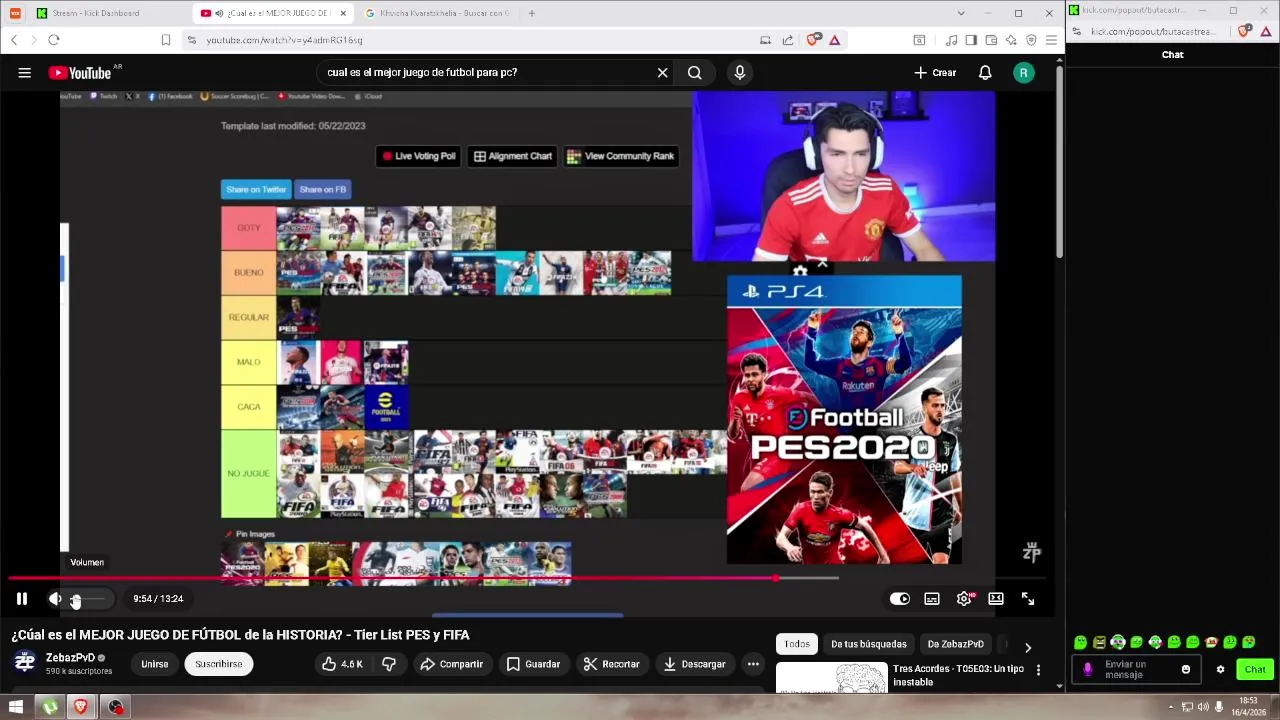This screenshot has width=1280, height=720.
Task: Dislike the video with thumbs down
Action: point(389,664)
